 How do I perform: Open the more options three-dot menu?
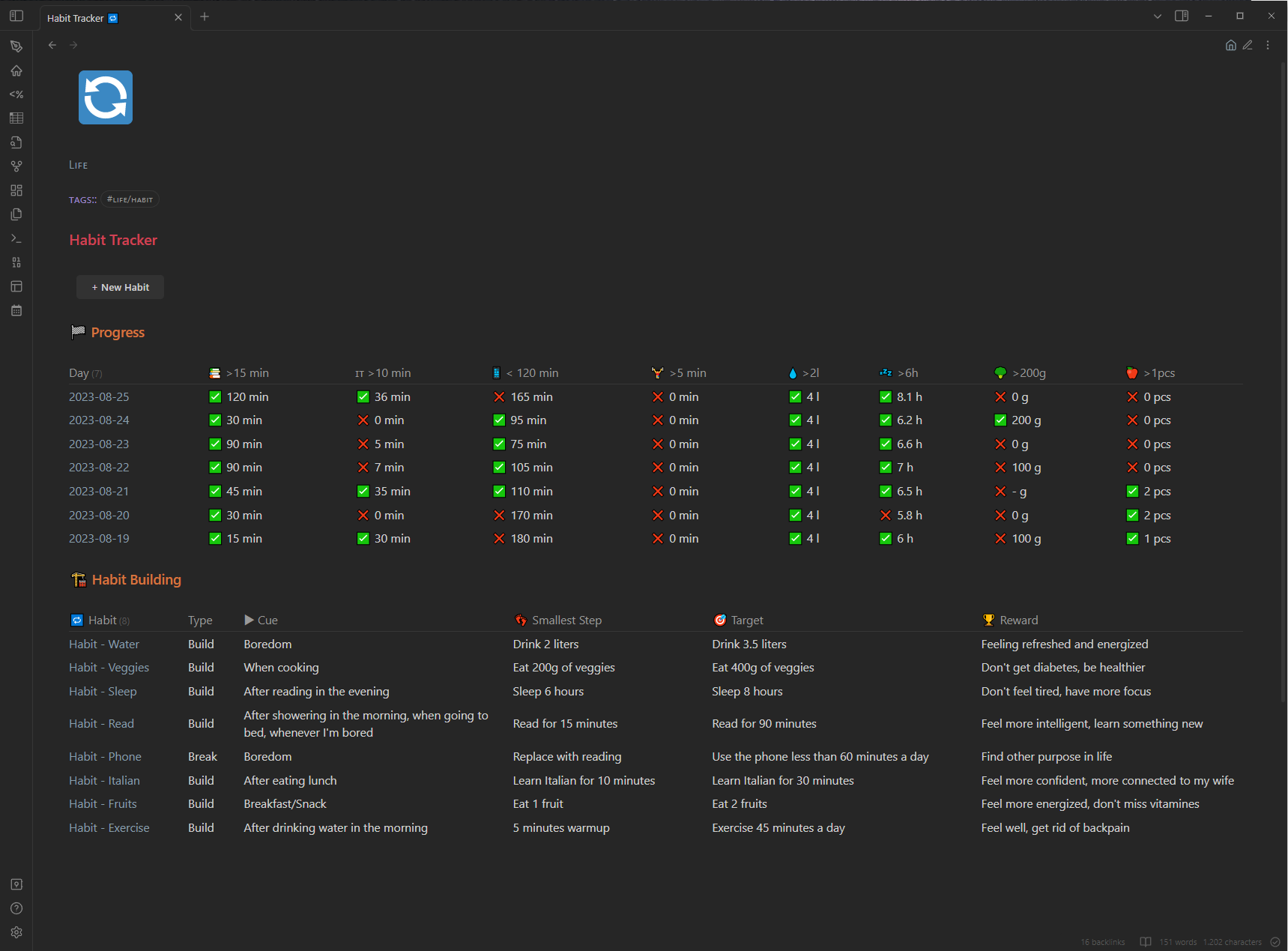pyautogui.click(x=1268, y=45)
